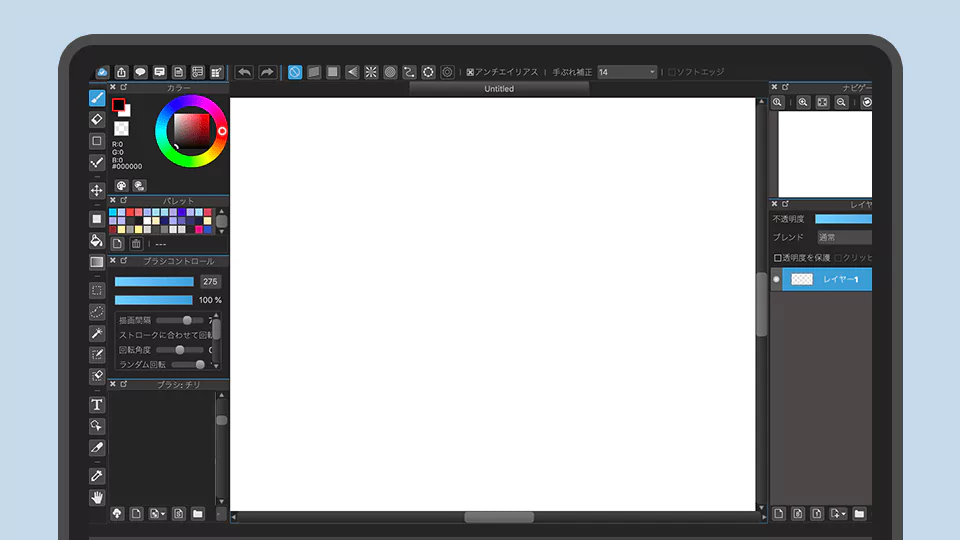
Task: Click the Redo arrow button
Action: (x=267, y=72)
